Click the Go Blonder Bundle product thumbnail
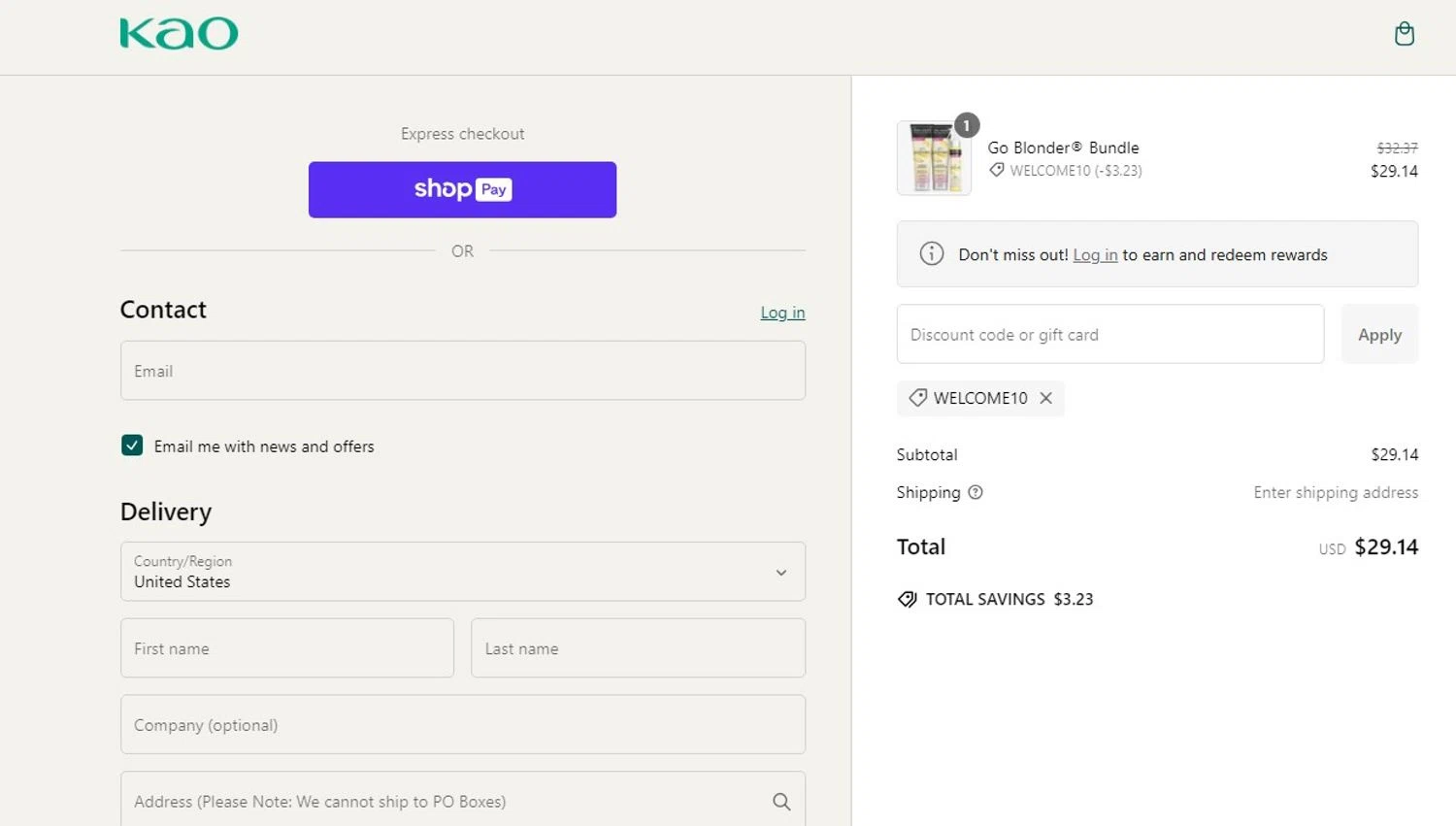The width and height of the screenshot is (1456, 826). tap(934, 158)
